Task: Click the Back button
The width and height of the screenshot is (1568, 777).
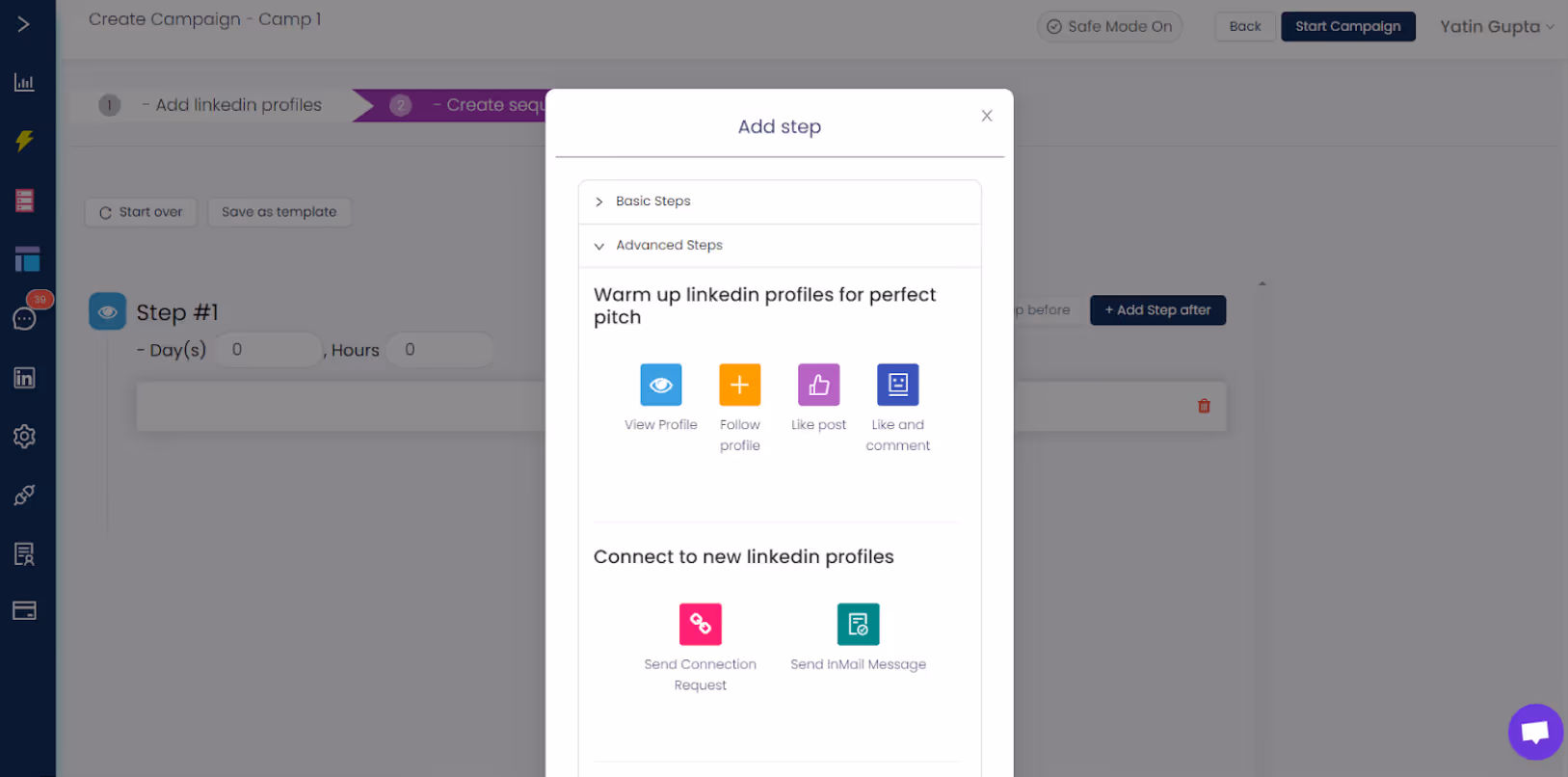Action: tap(1245, 26)
